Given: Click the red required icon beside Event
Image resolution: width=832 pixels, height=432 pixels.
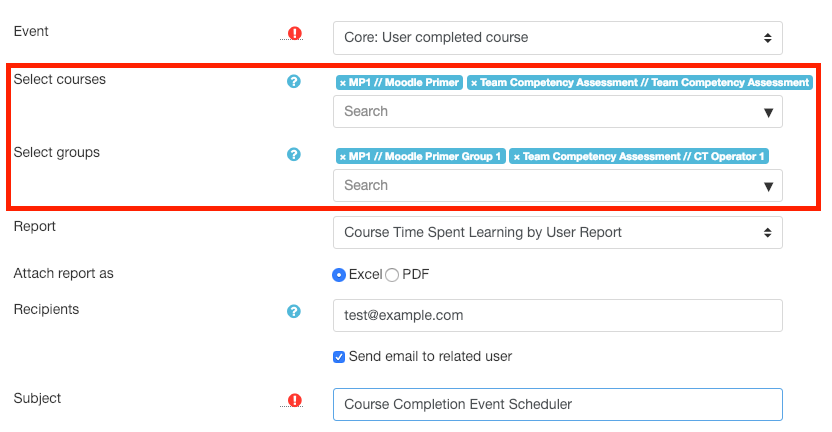Looking at the screenshot, I should point(294,33).
